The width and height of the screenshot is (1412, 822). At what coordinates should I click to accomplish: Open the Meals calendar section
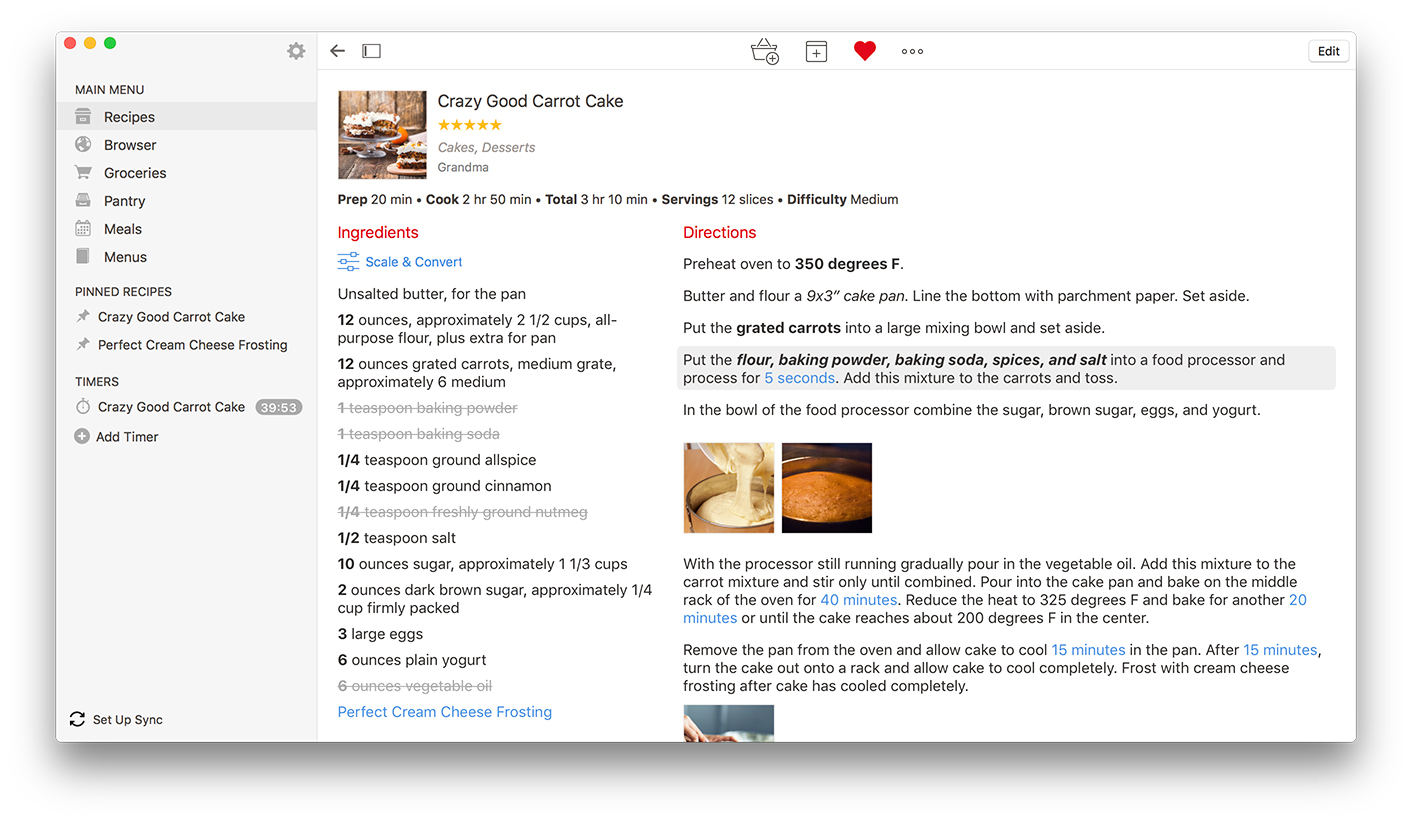pyautogui.click(x=122, y=229)
